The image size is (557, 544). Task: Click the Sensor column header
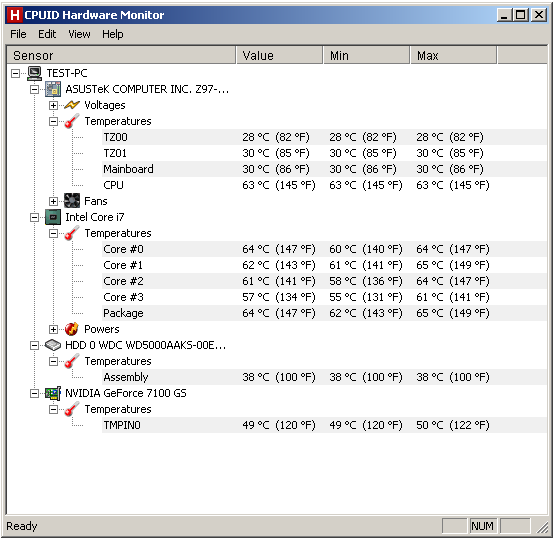point(121,55)
